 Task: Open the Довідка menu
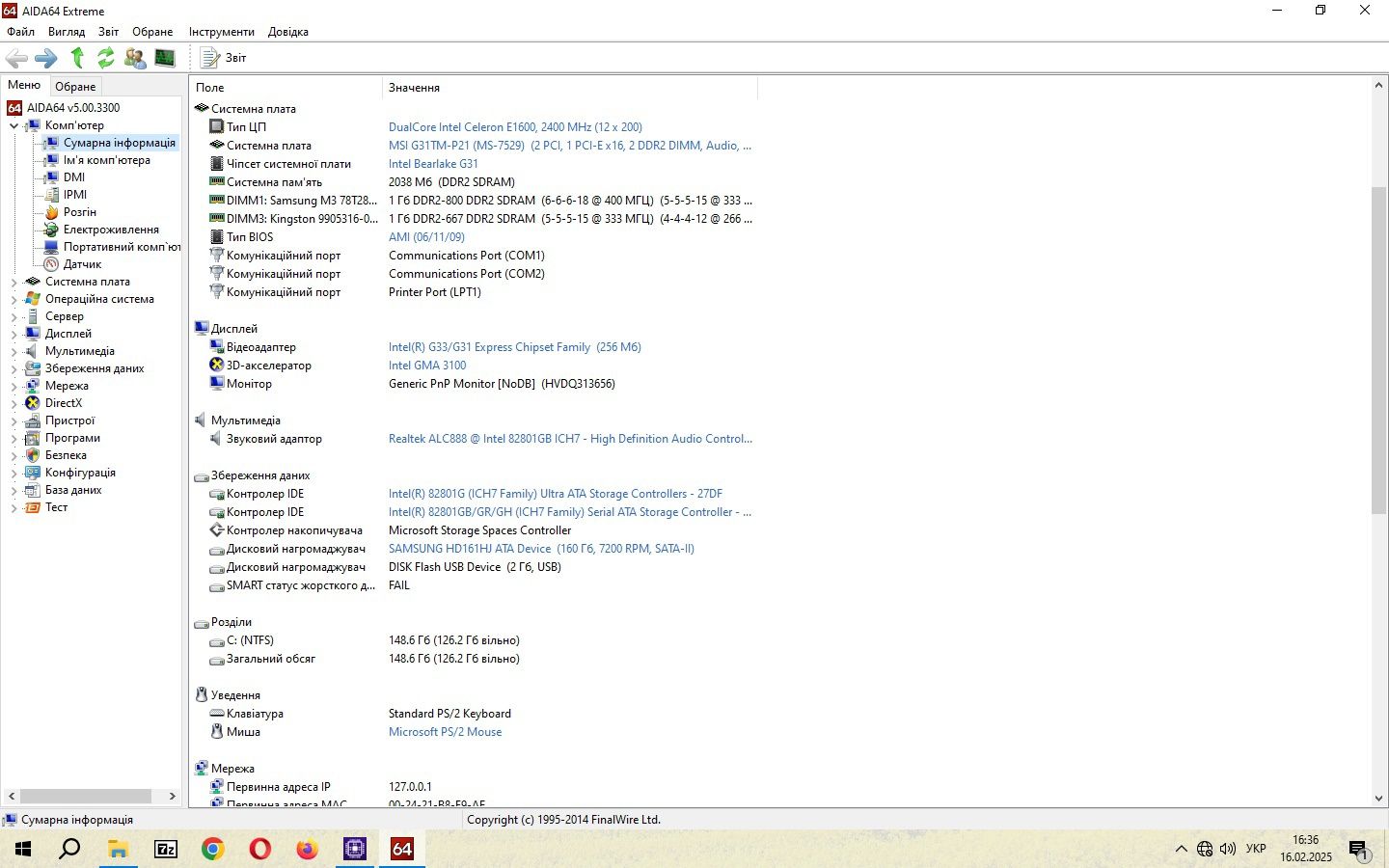pyautogui.click(x=288, y=32)
